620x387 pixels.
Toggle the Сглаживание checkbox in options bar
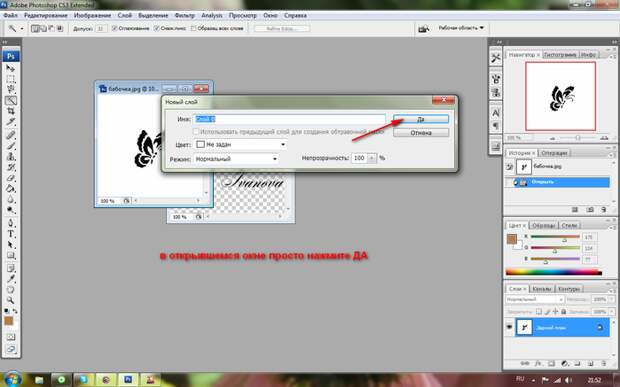tap(115, 28)
